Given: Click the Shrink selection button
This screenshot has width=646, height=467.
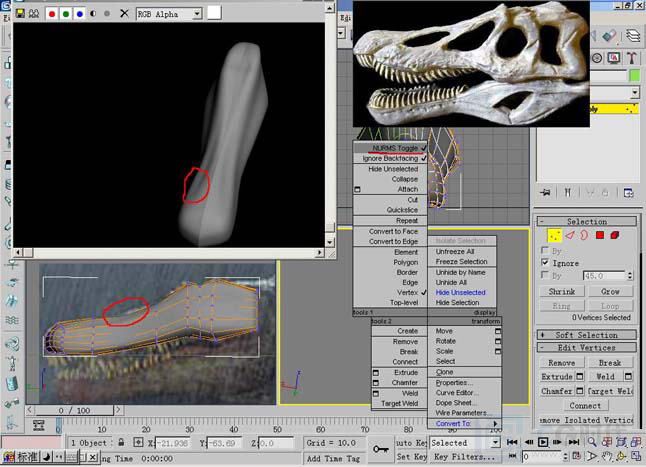Looking at the screenshot, I should click(562, 291).
